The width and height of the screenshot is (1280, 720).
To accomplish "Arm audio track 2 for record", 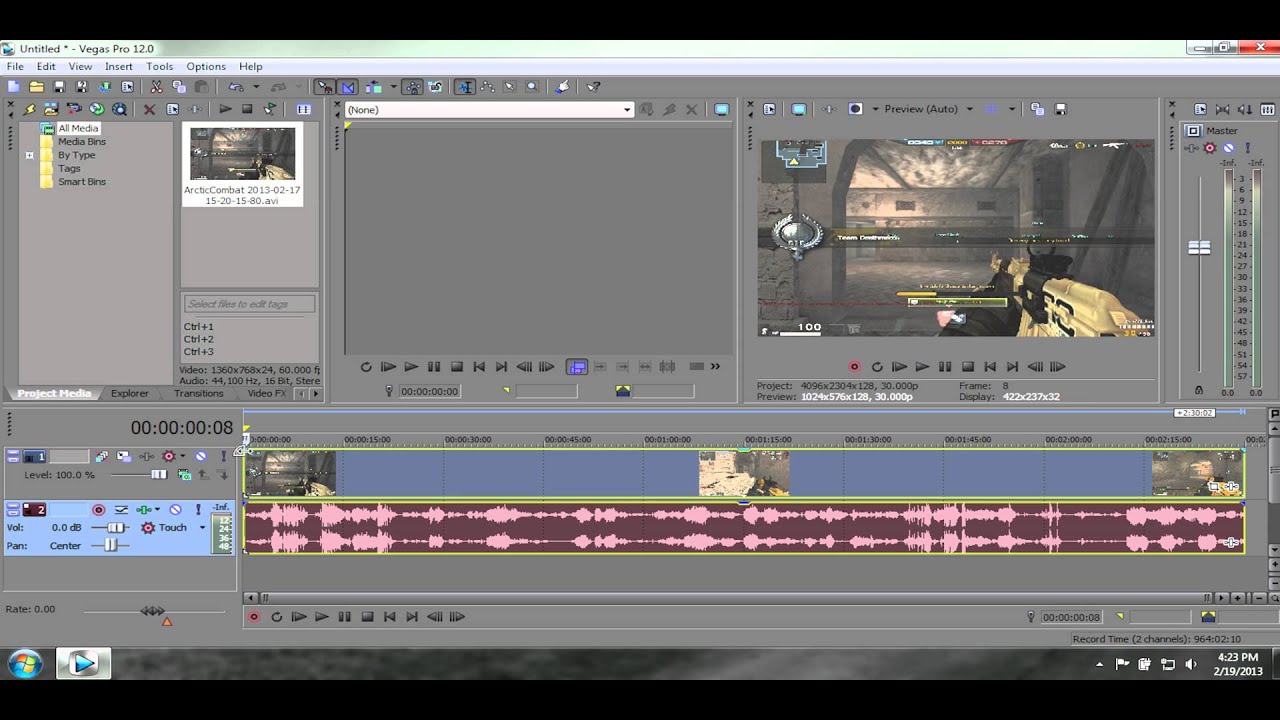I will click(99, 510).
